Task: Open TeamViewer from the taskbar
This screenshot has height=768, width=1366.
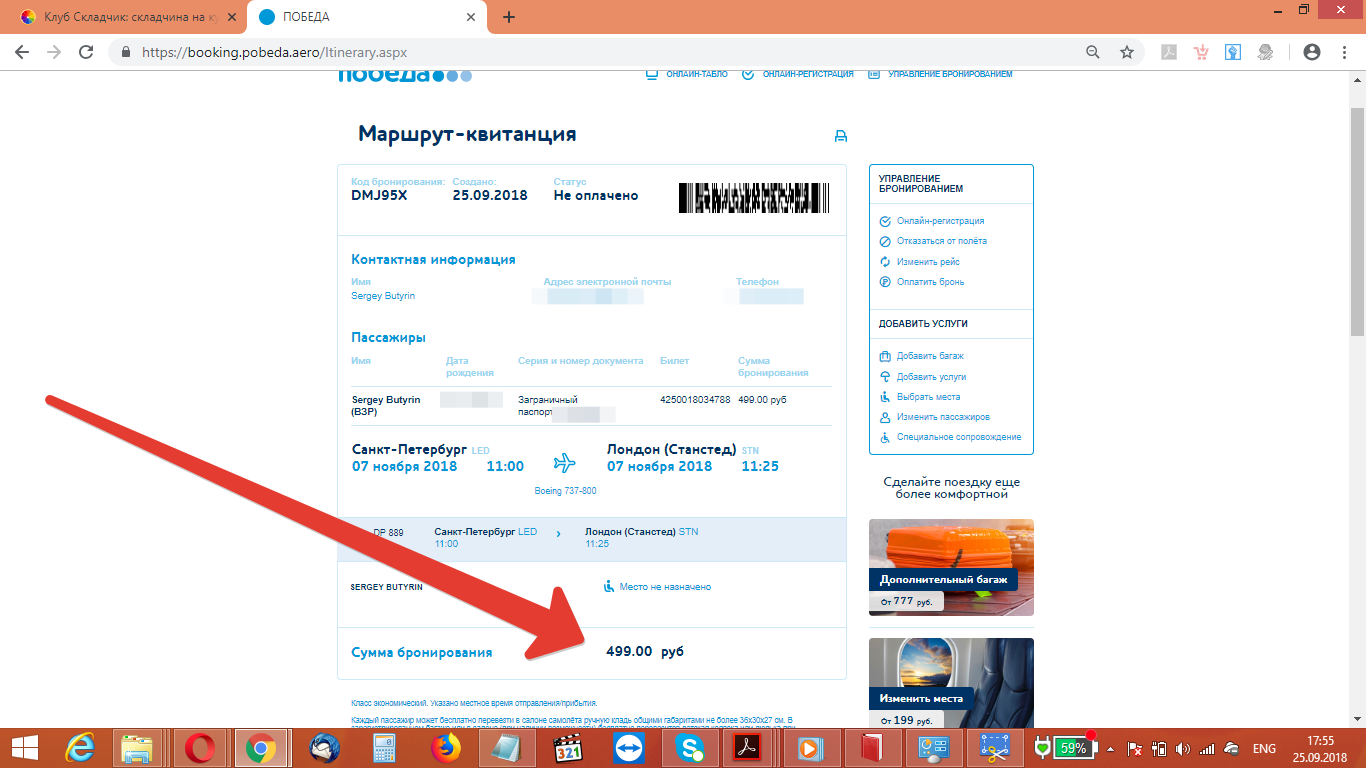Action: (630, 748)
